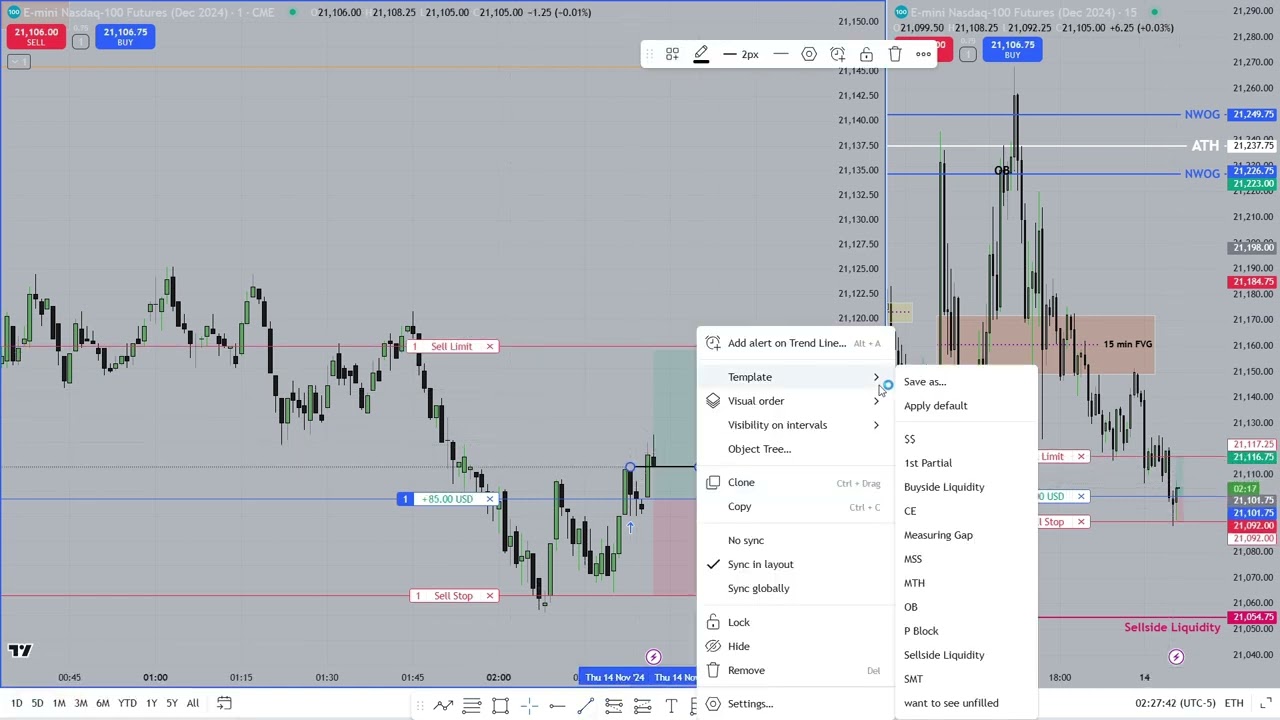
Task: Choose Clone in context menu
Action: click(x=795, y=483)
